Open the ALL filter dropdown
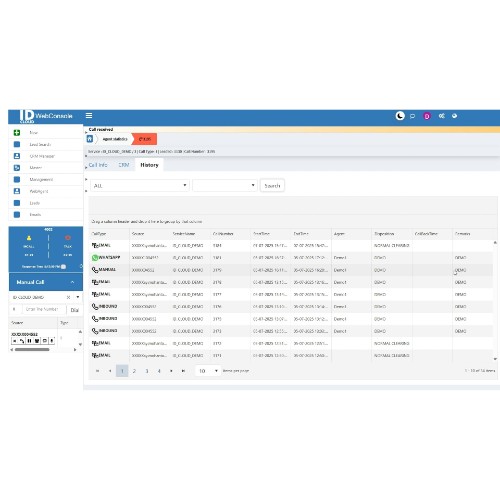The image size is (500, 500). click(x=140, y=186)
